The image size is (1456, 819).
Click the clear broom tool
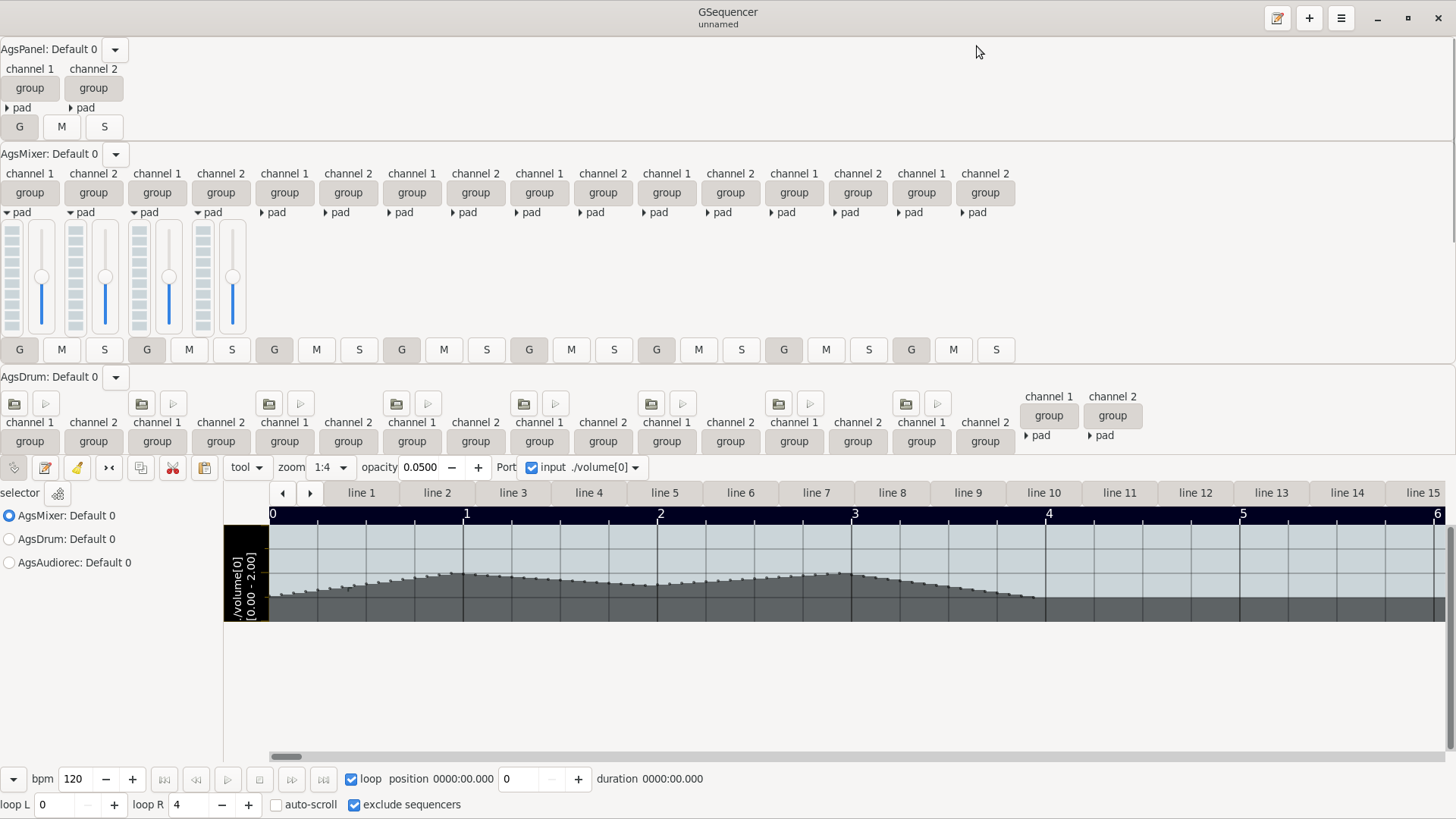[x=77, y=468]
